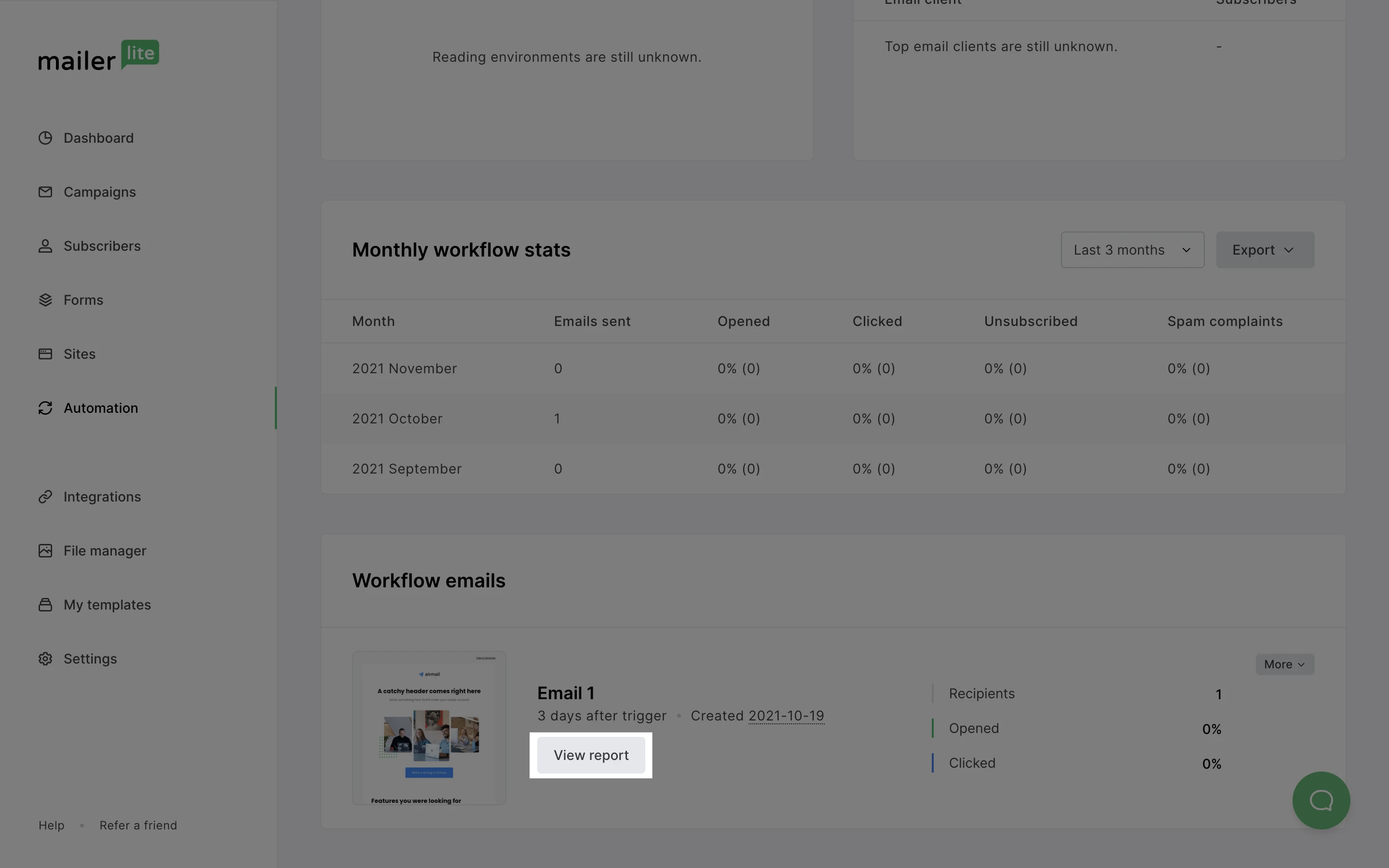Click the Sites browser window icon
This screenshot has width=1389, height=868.
tap(45, 354)
